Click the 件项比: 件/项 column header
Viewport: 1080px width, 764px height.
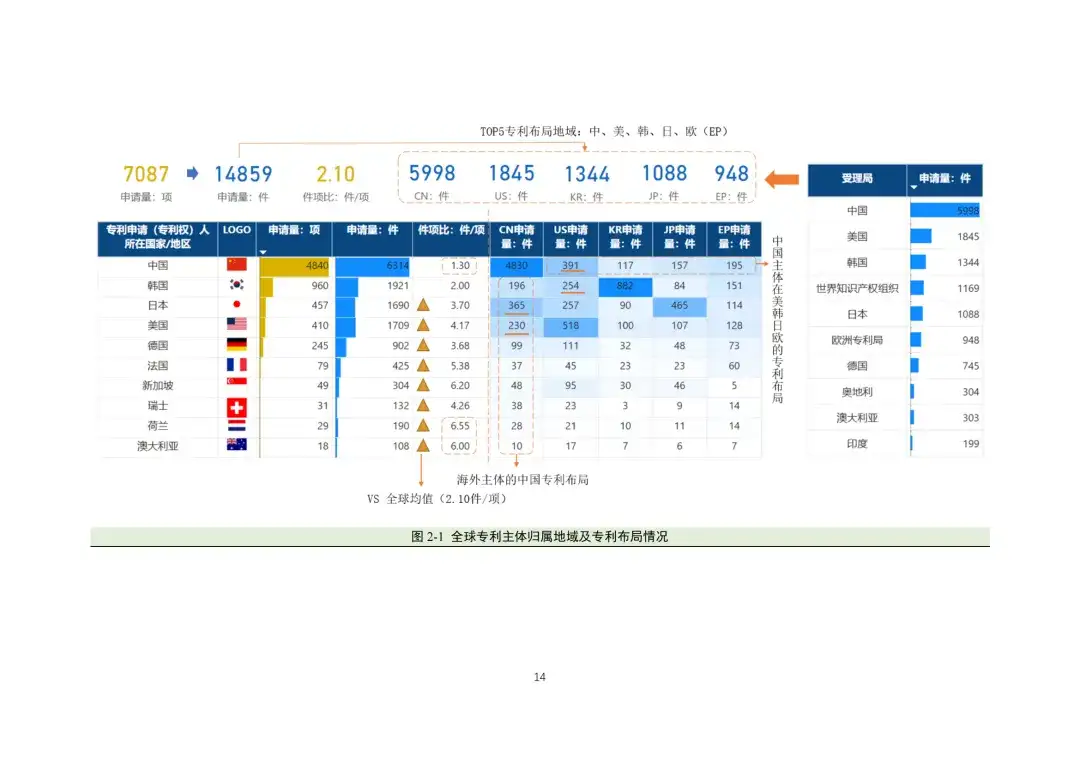pyautogui.click(x=451, y=237)
